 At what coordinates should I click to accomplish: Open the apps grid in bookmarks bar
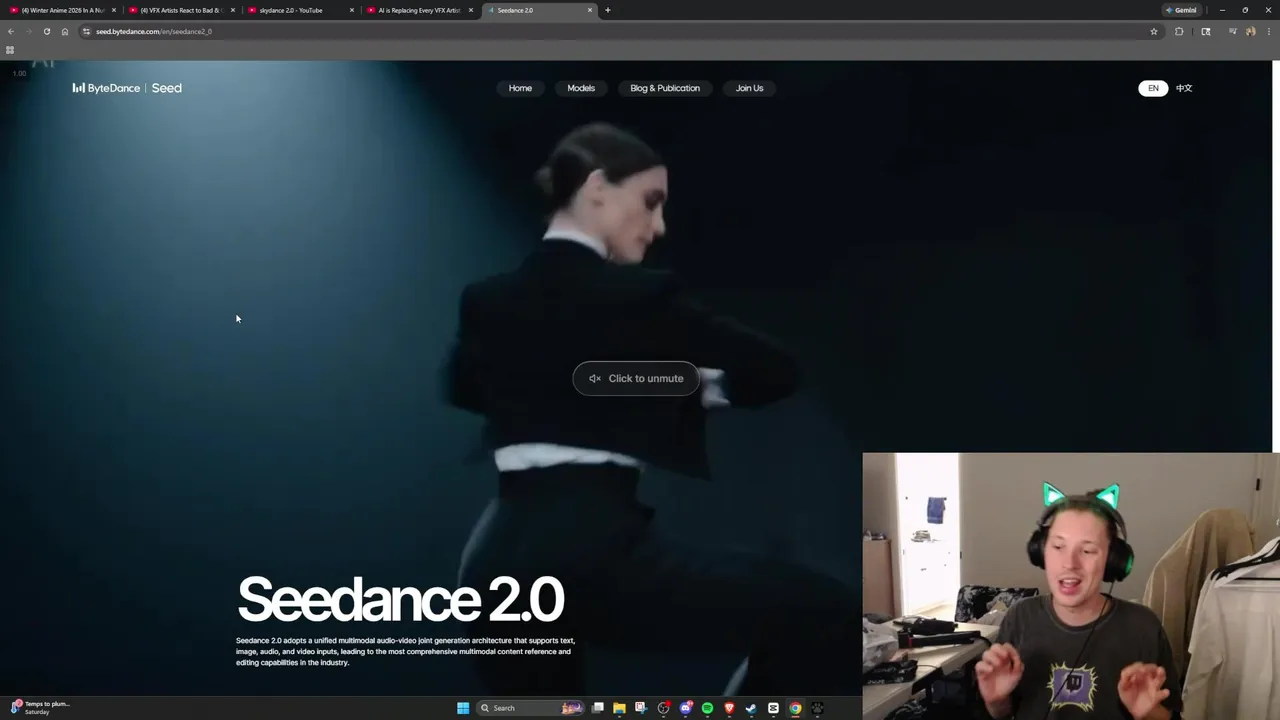click(10, 49)
